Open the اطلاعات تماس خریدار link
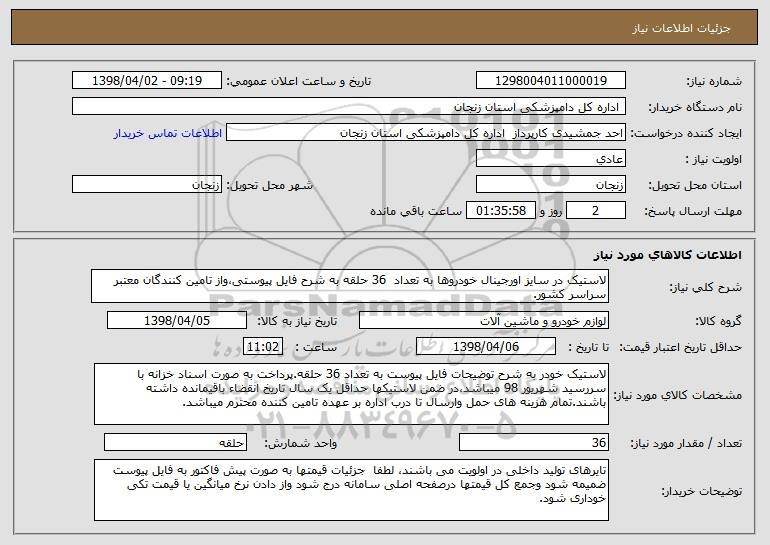The height and width of the screenshot is (545, 770). [167, 133]
